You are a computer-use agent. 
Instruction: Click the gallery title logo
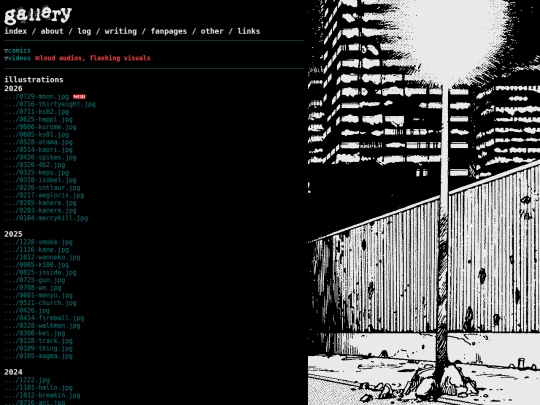pyautogui.click(x=38, y=15)
